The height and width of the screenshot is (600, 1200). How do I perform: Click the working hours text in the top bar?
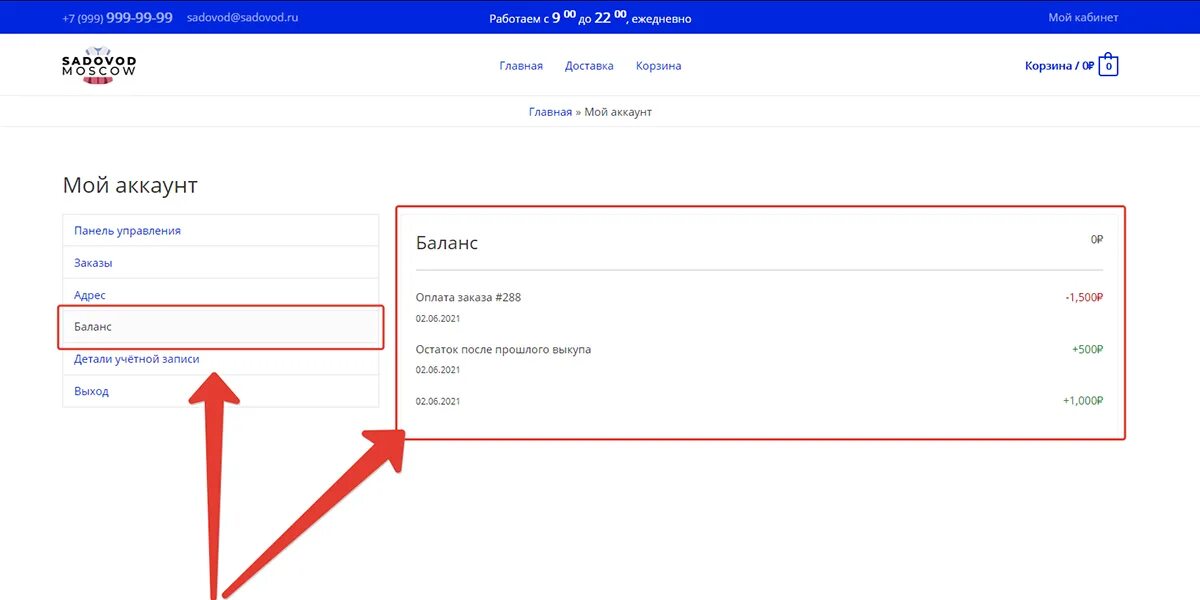(x=590, y=17)
